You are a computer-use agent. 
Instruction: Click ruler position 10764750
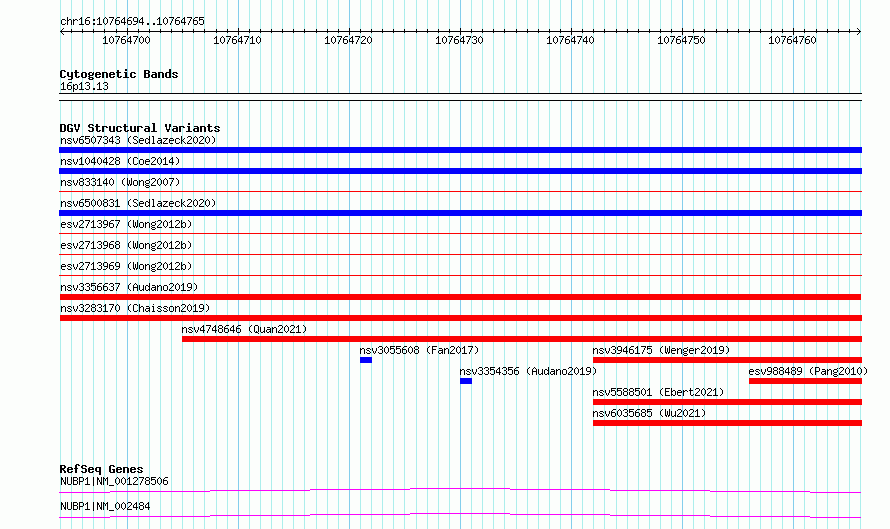click(x=681, y=40)
